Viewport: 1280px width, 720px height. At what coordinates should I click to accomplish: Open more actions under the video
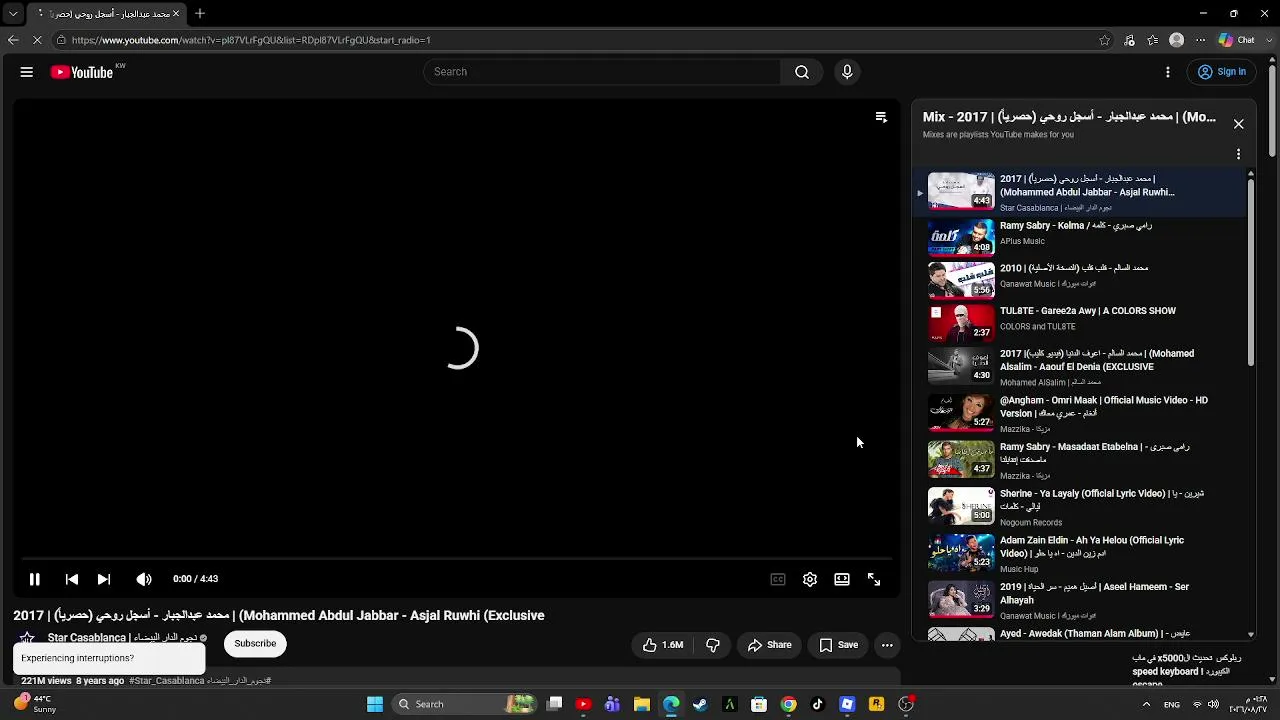click(x=887, y=645)
